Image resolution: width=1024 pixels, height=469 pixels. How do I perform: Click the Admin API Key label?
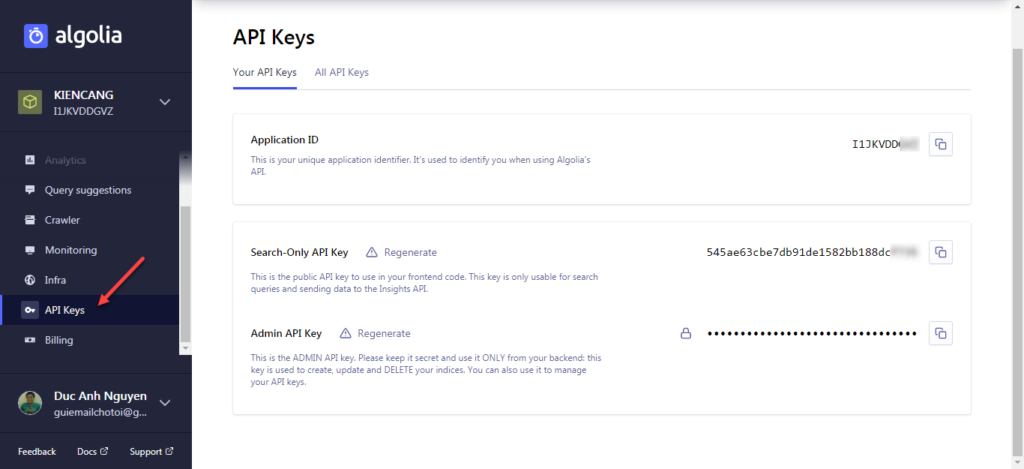pos(286,333)
